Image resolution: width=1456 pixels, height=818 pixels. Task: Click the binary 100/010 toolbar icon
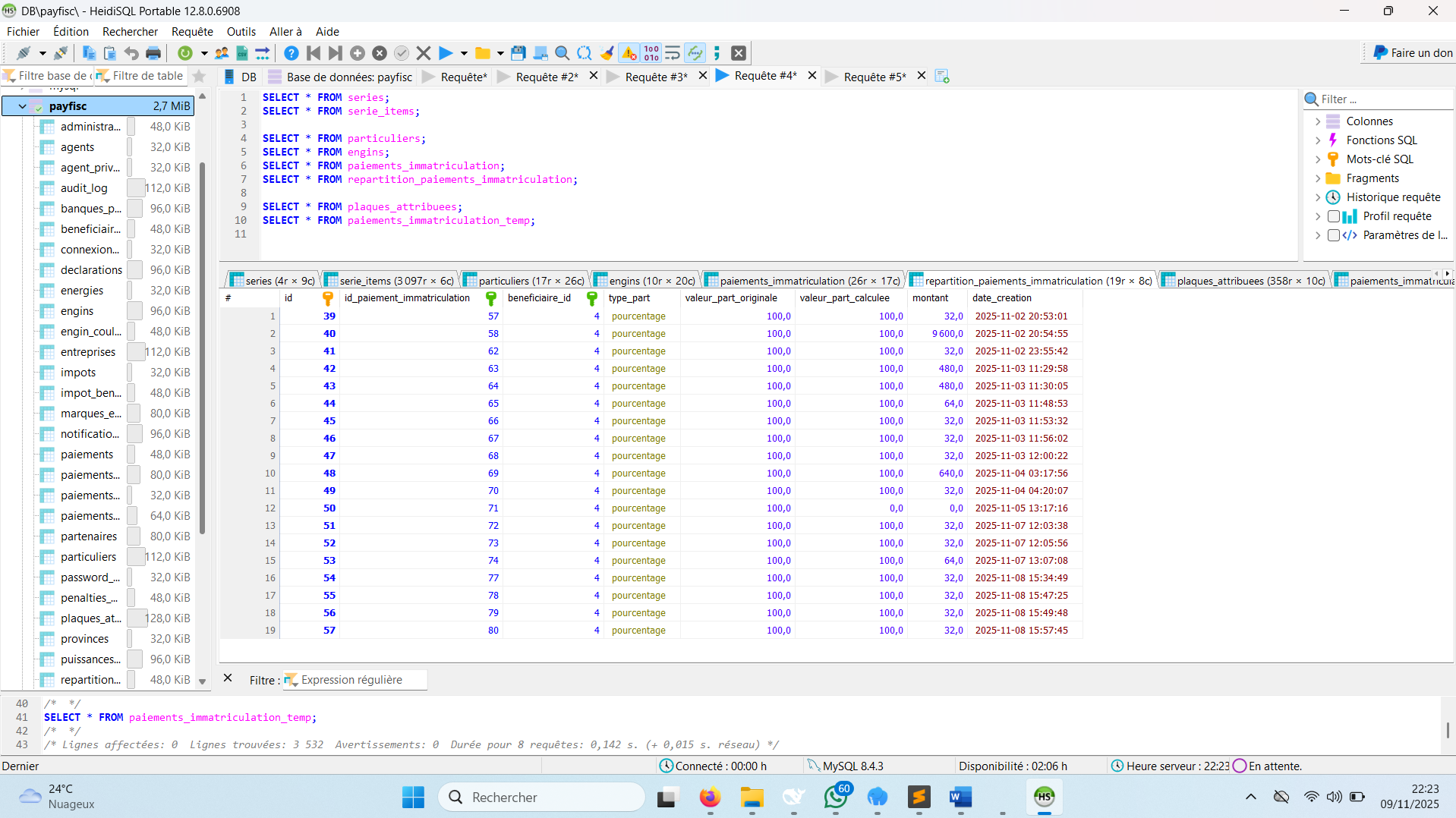point(651,53)
